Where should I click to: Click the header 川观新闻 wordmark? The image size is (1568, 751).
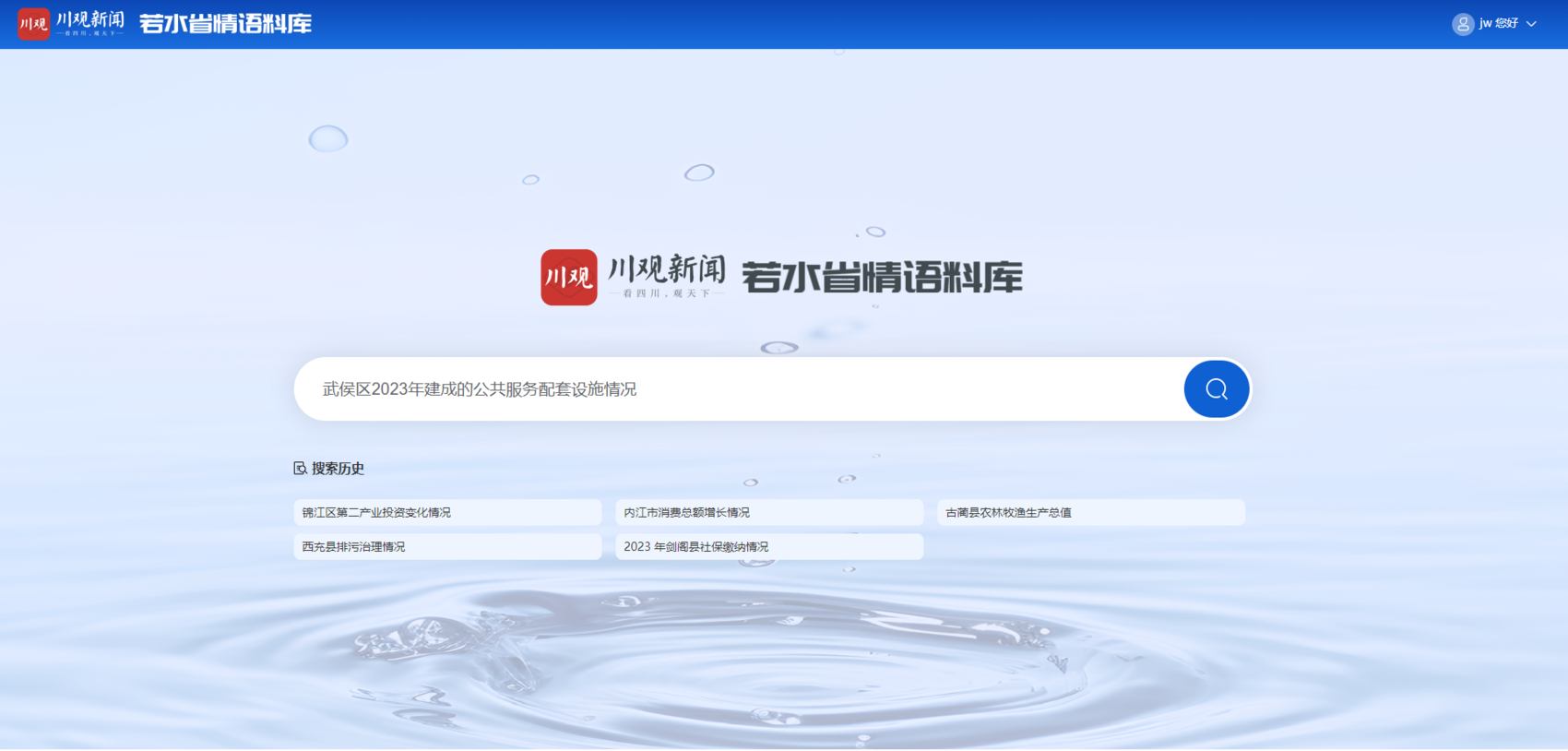pos(89,19)
